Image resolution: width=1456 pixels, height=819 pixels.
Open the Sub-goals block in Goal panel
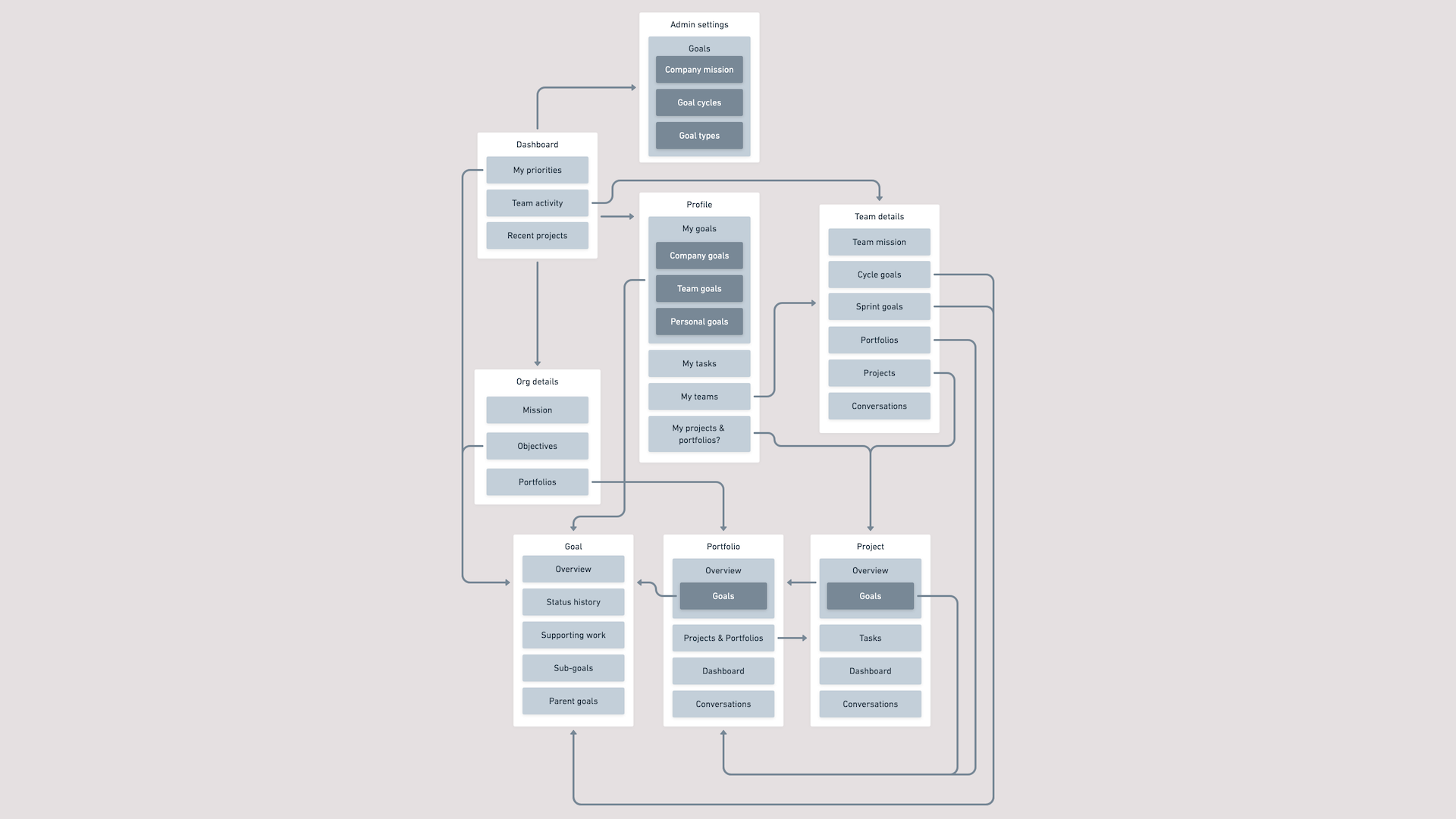coord(572,668)
